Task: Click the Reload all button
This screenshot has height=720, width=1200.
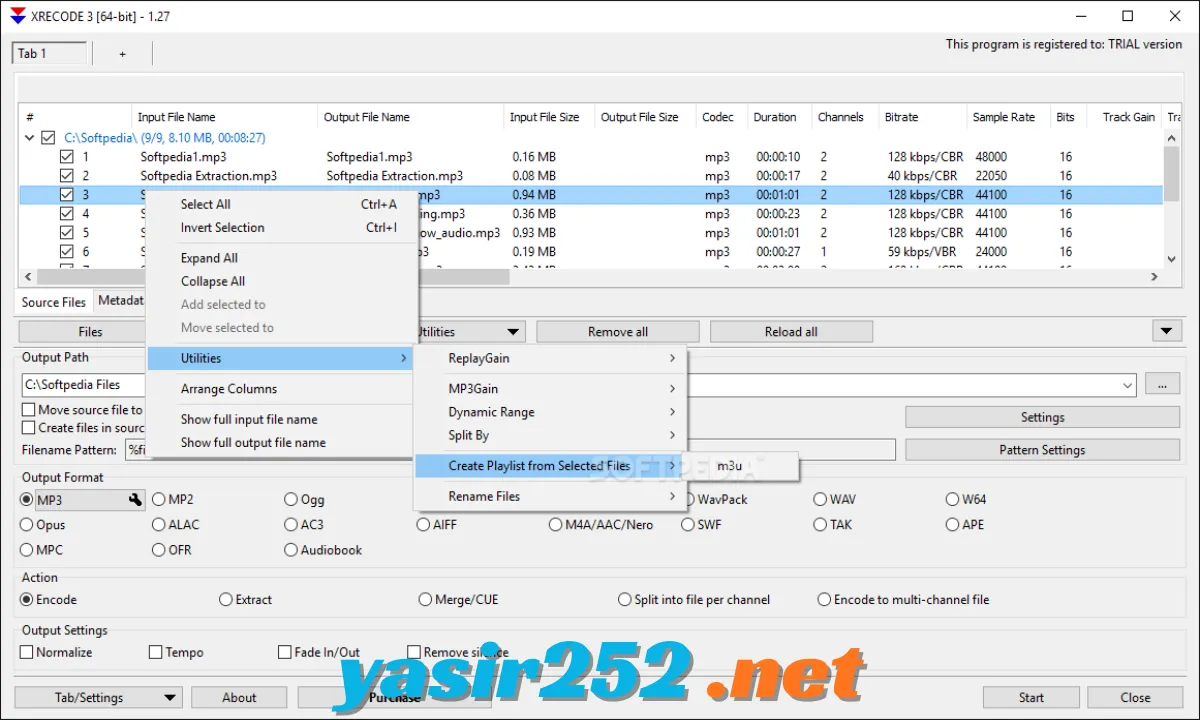Action: (791, 332)
